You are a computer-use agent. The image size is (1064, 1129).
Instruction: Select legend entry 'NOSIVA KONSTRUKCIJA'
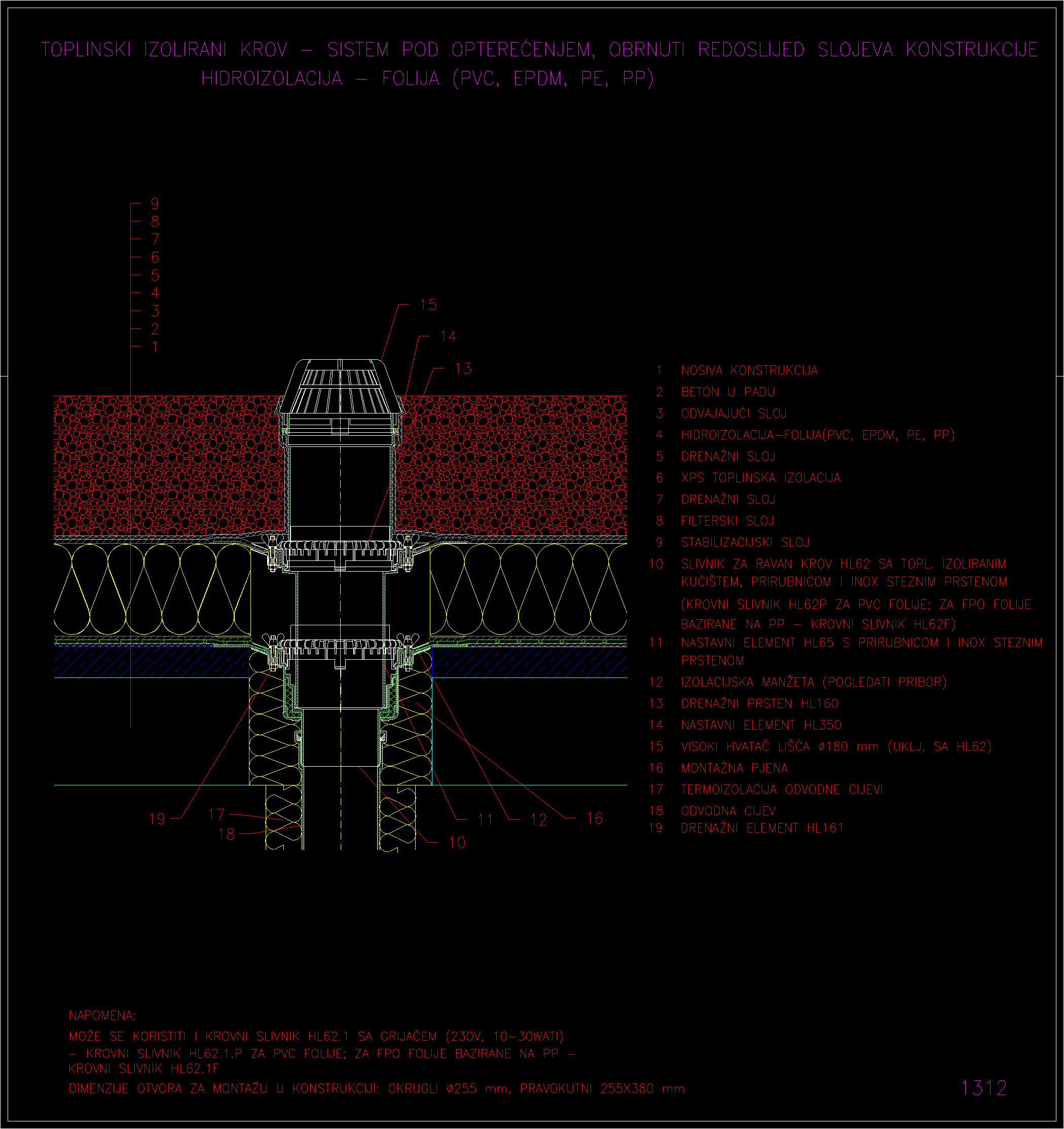[x=749, y=371]
